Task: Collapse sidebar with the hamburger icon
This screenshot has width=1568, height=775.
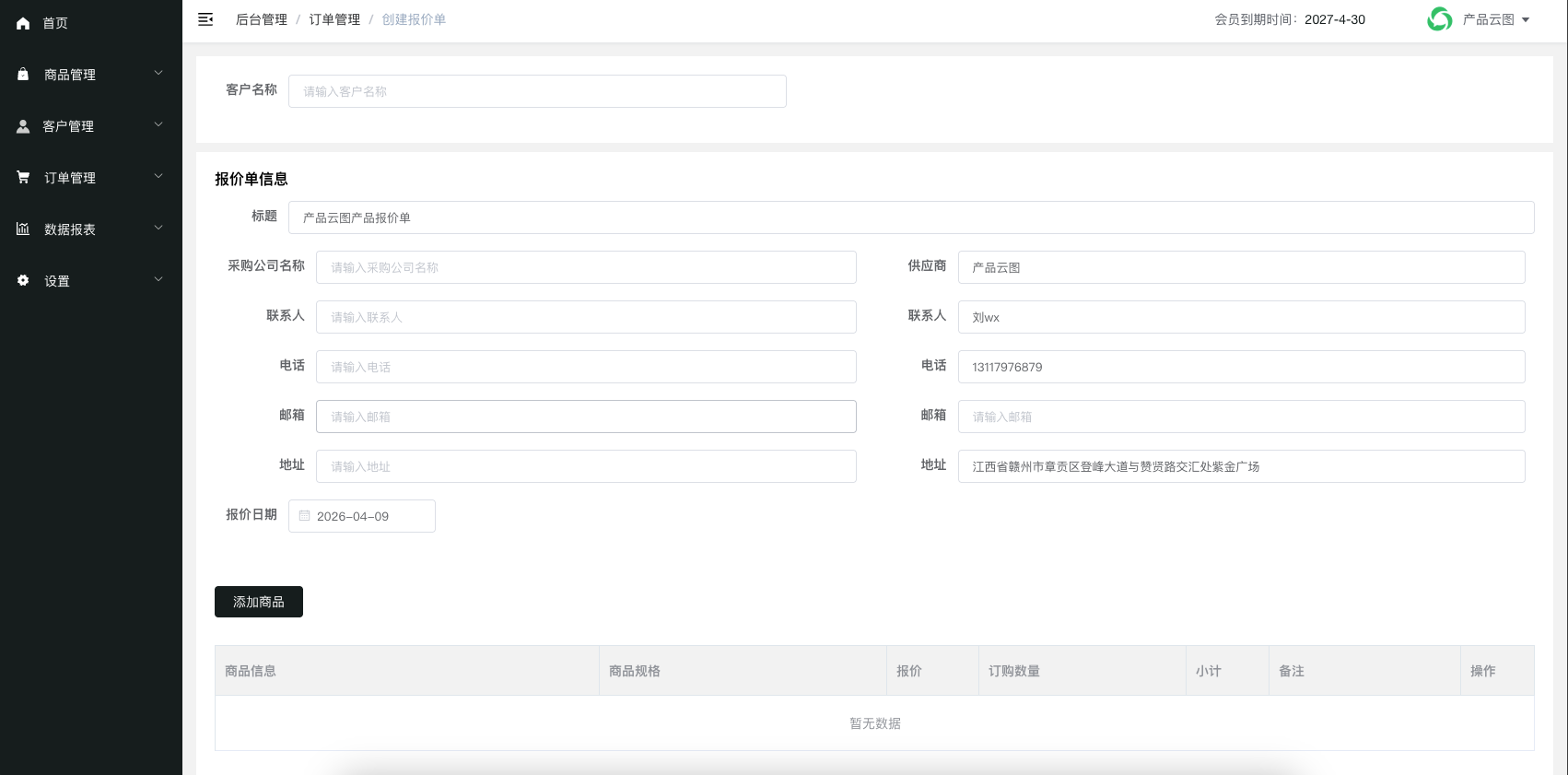Action: [205, 19]
